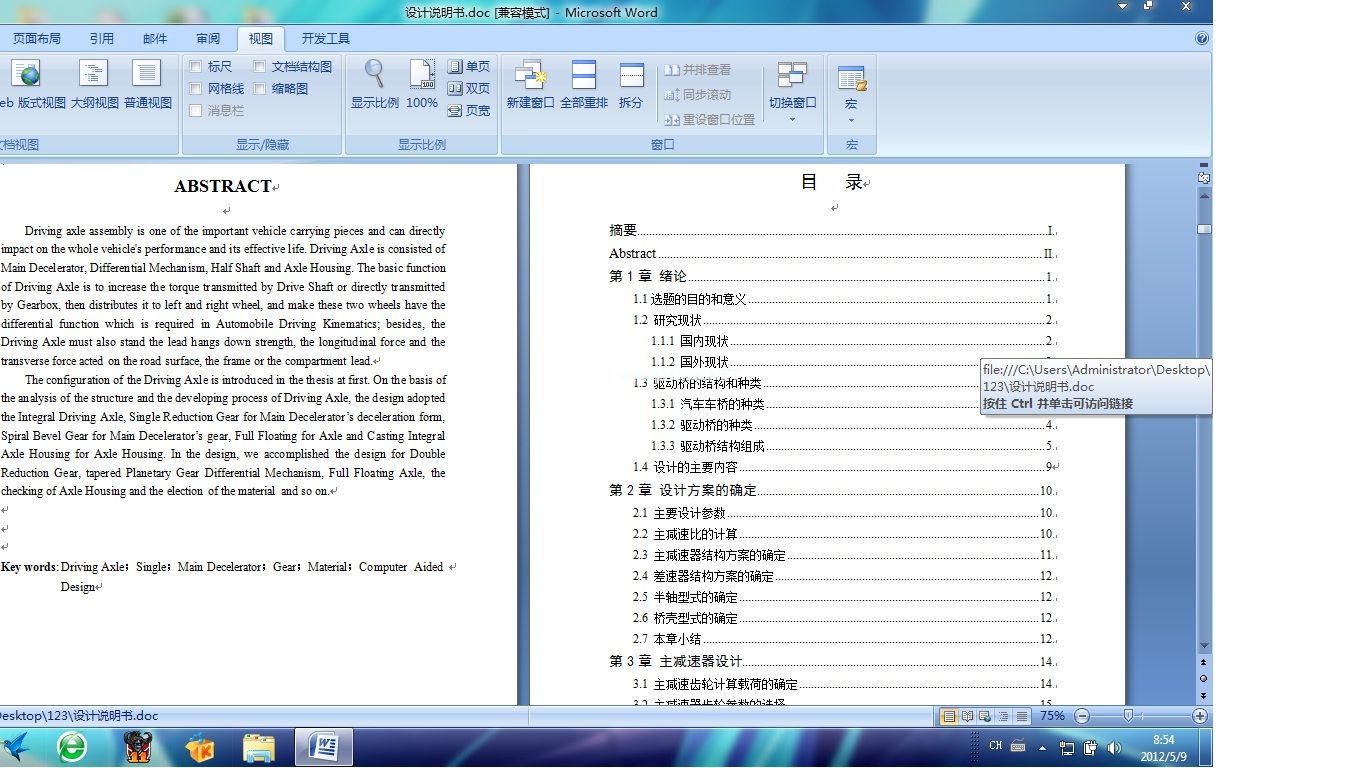
Task: Select Print Layout view in status bar
Action: (x=948, y=716)
